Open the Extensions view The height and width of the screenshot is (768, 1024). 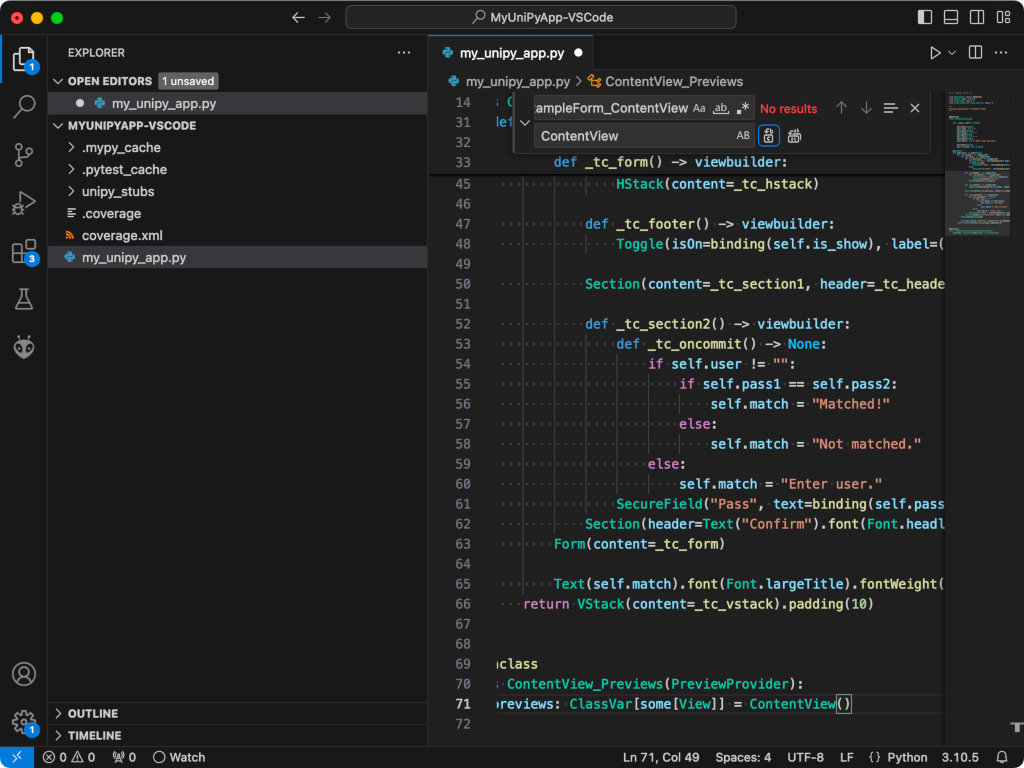click(x=24, y=251)
